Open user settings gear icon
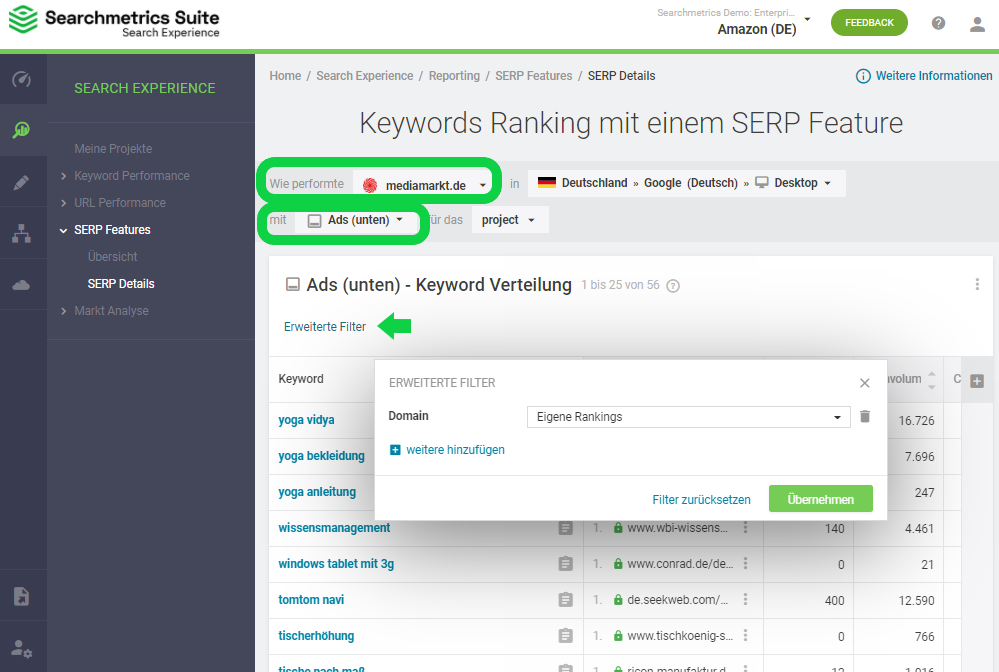 22,648
